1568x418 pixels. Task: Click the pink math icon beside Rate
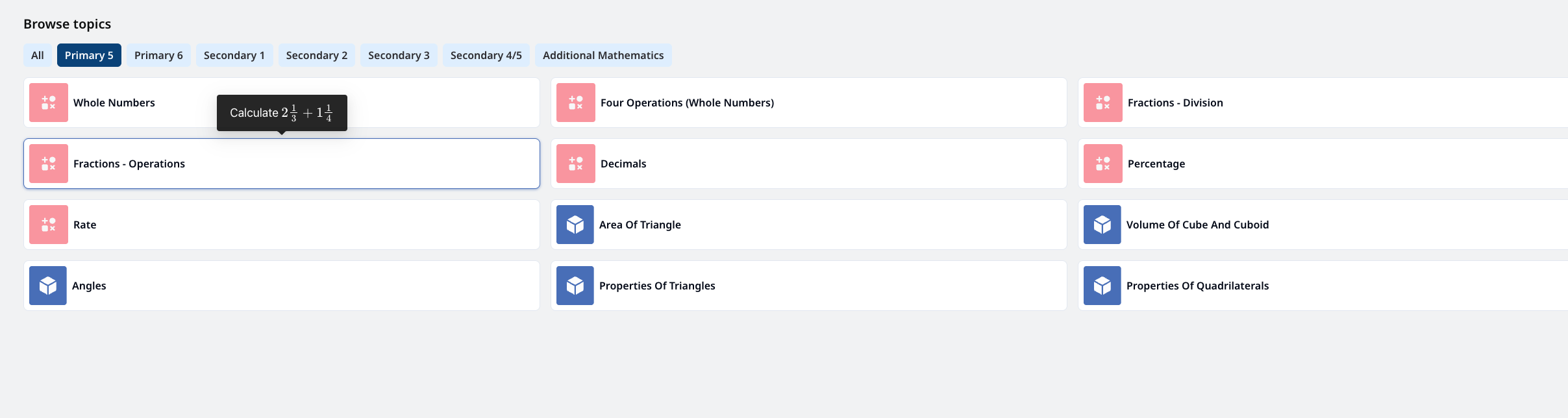49,225
